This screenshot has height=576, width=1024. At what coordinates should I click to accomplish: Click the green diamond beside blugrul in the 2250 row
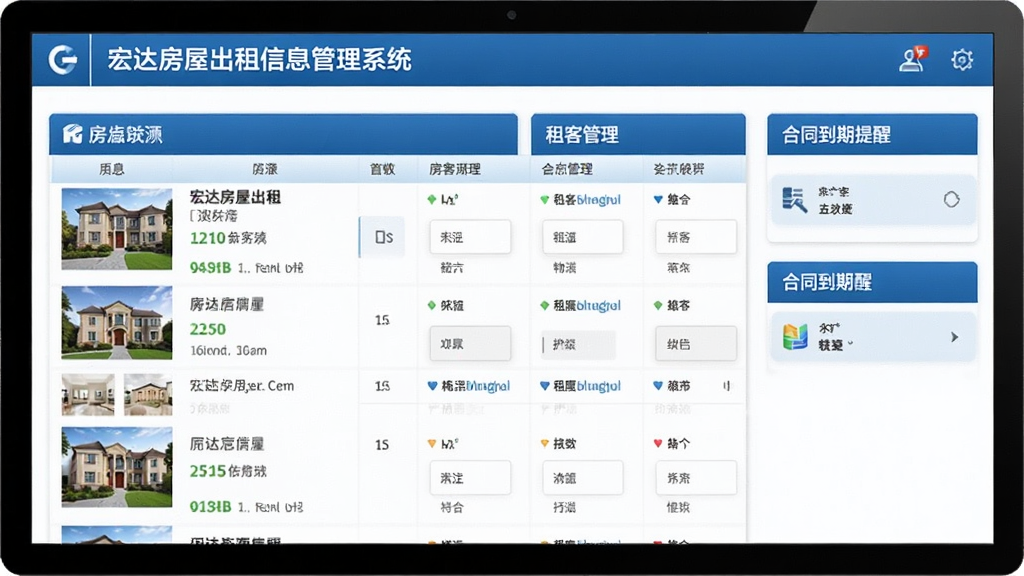[x=545, y=305]
